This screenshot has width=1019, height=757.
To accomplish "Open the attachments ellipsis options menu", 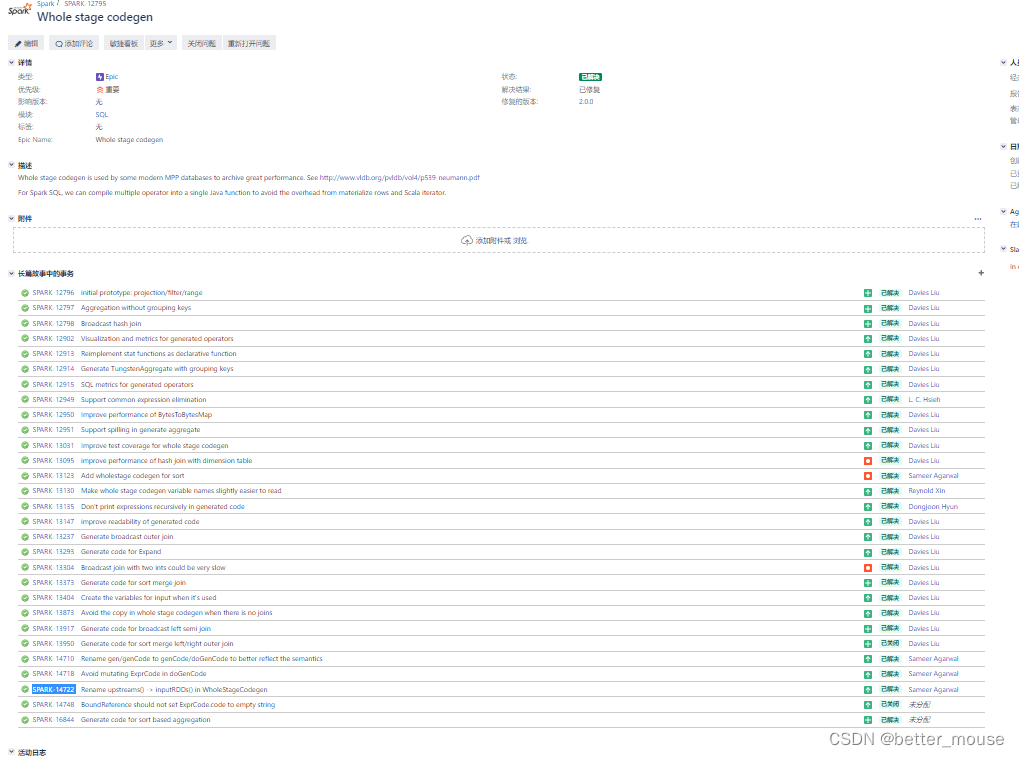I will point(978,219).
